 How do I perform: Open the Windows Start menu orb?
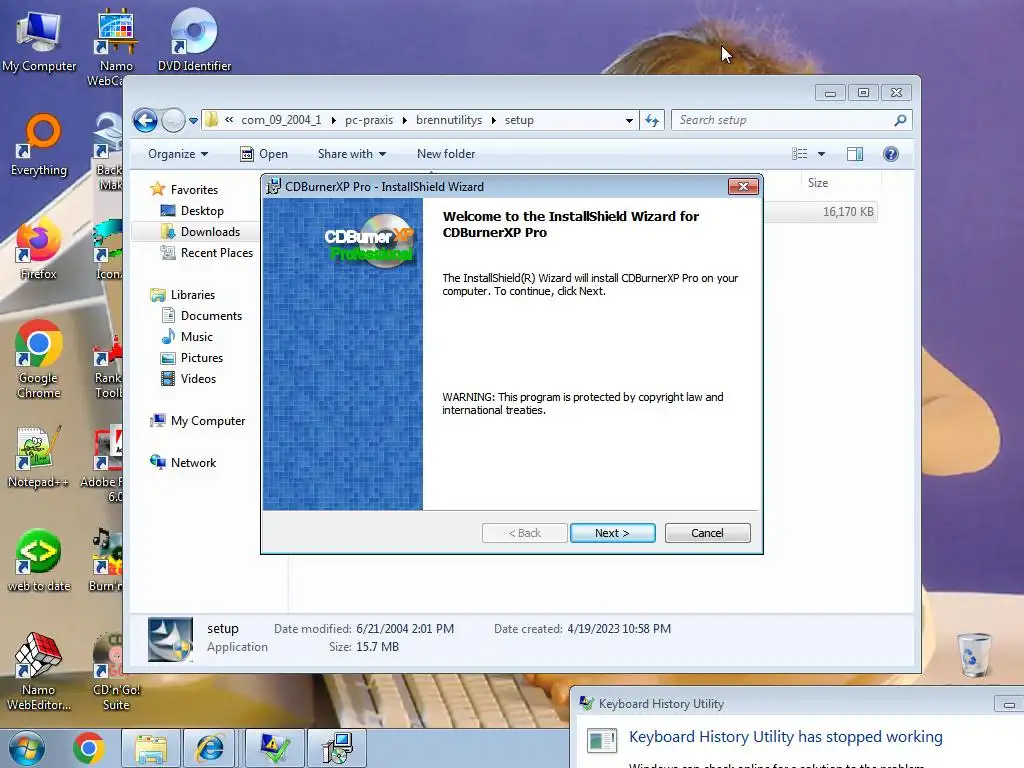tap(26, 748)
